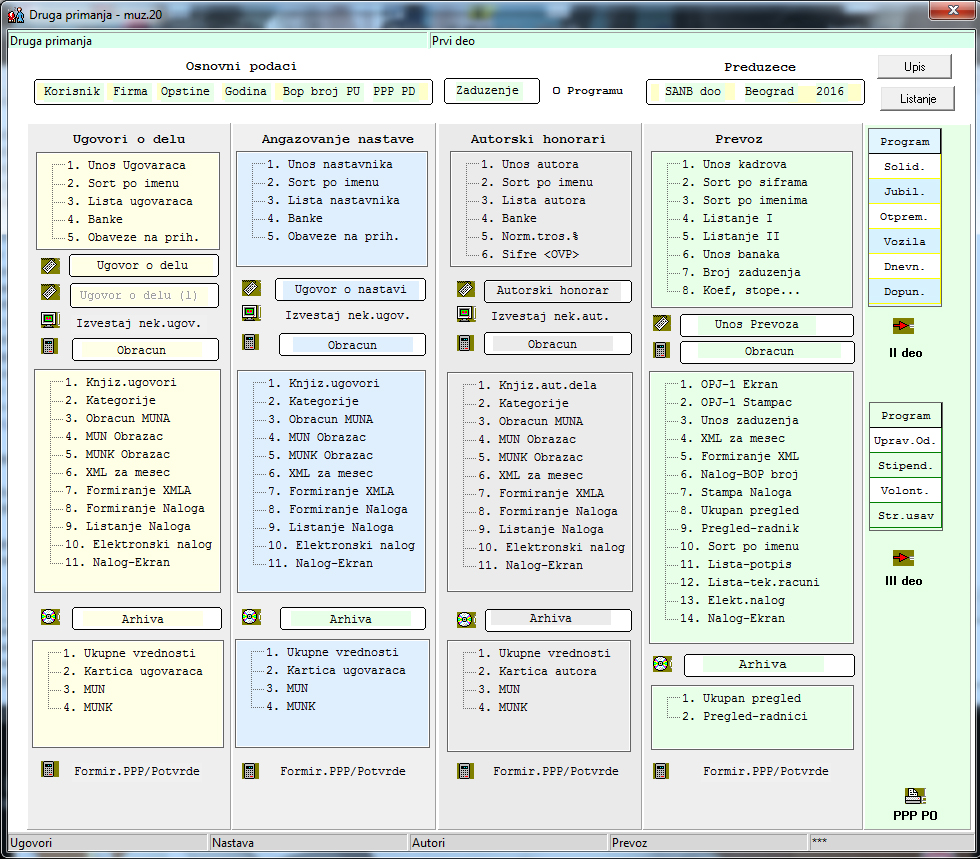
Task: Click red arrow icon above II deo
Action: (x=903, y=326)
